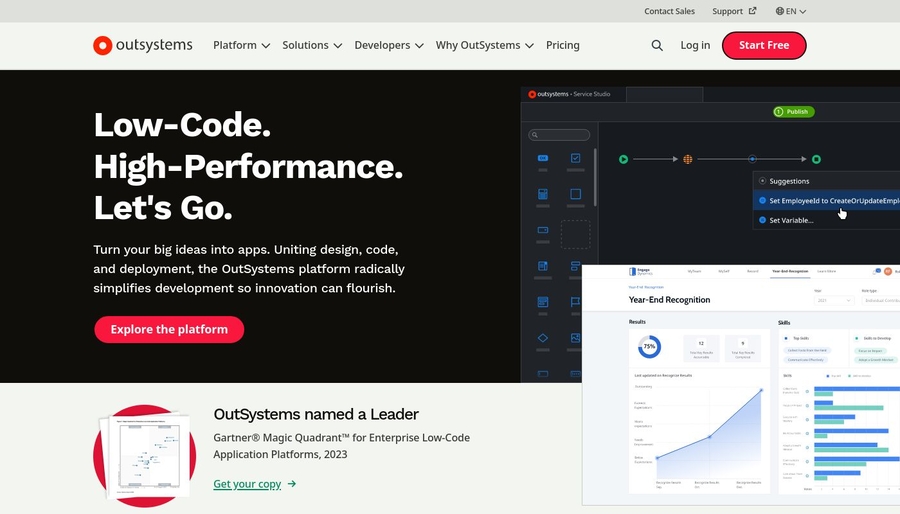900x514 pixels.
Task: Click the green end node in the flow
Action: pos(816,159)
